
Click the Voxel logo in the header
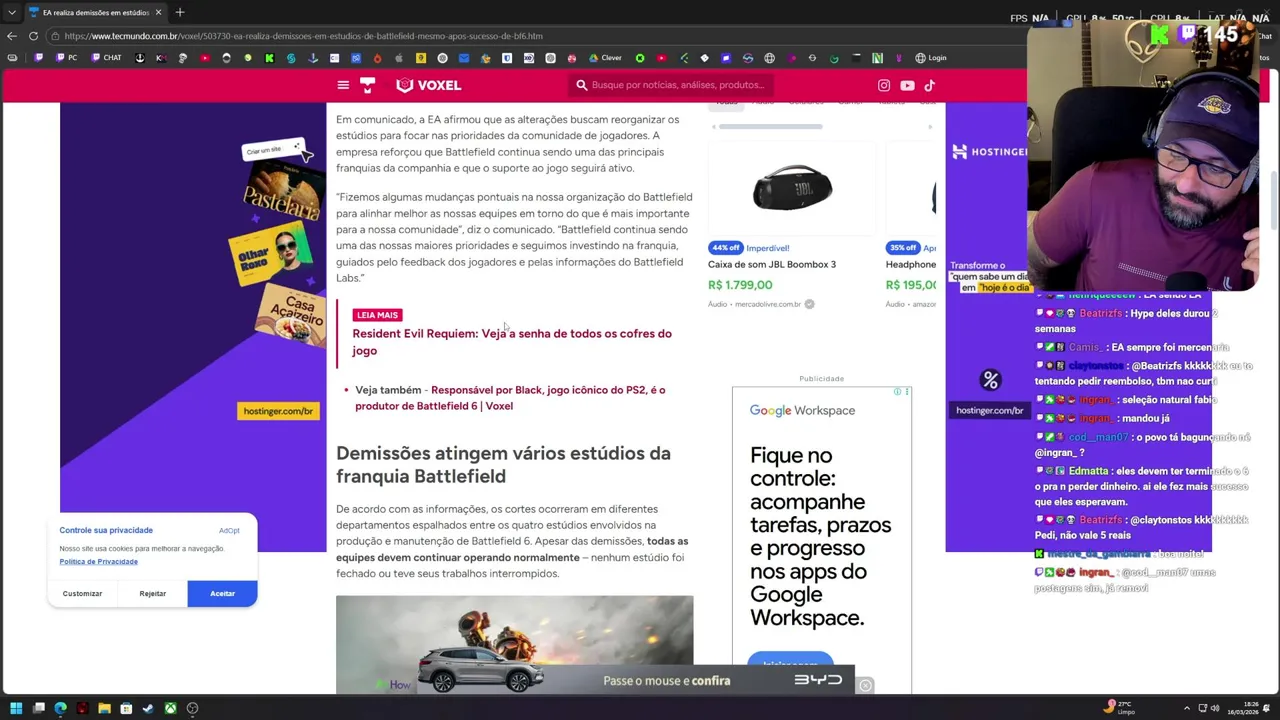point(428,85)
